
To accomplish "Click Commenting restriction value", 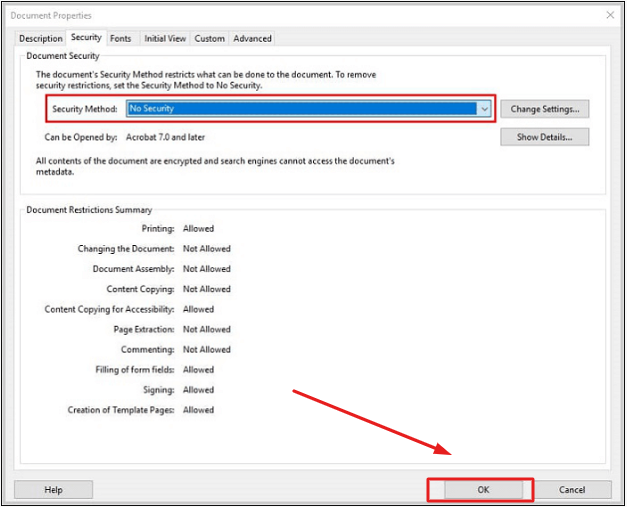I will pos(207,349).
